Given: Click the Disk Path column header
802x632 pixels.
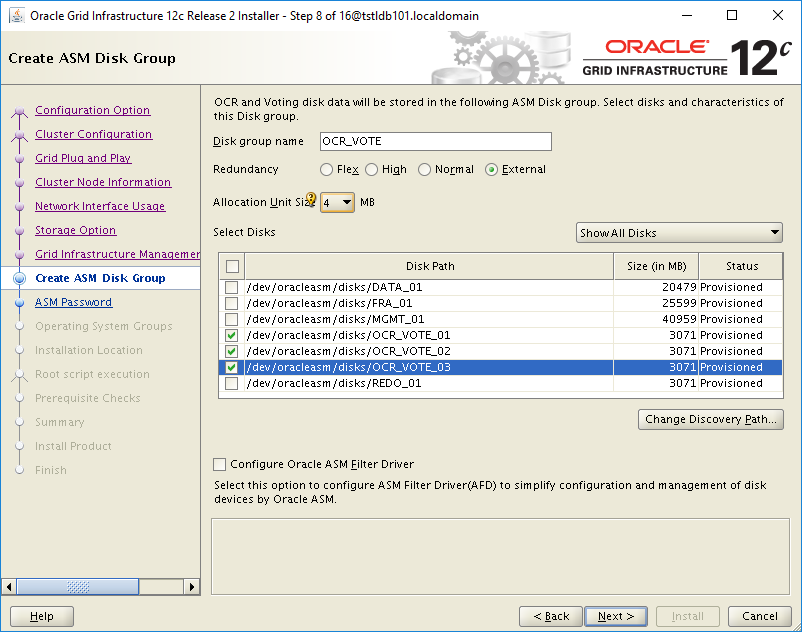Looking at the screenshot, I should [430, 266].
